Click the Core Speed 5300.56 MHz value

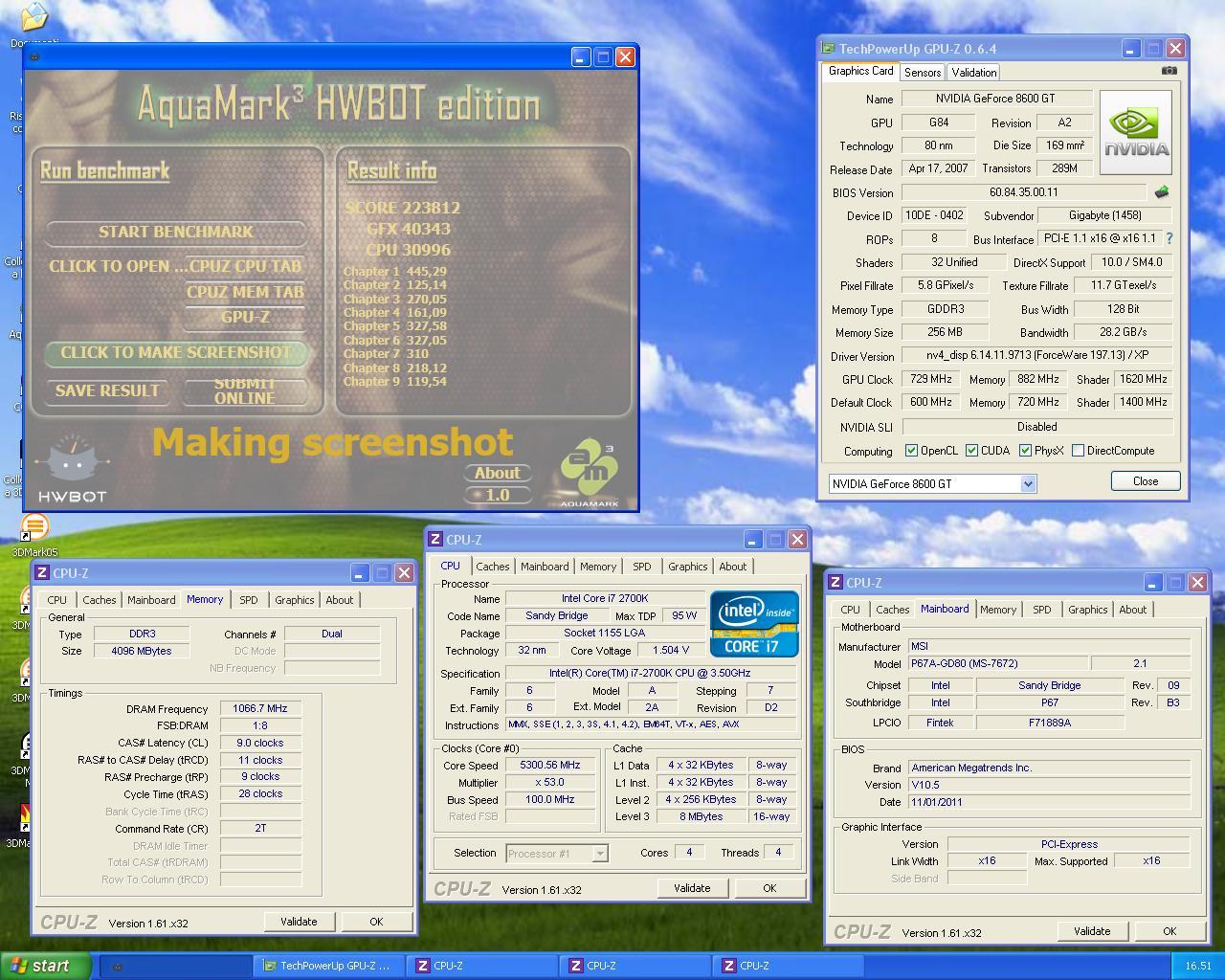(x=550, y=766)
